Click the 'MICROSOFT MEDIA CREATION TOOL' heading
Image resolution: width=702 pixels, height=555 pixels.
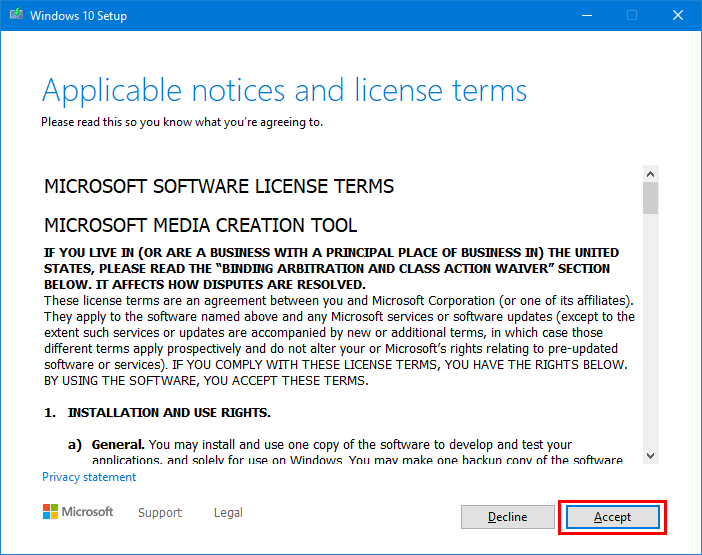point(200,225)
